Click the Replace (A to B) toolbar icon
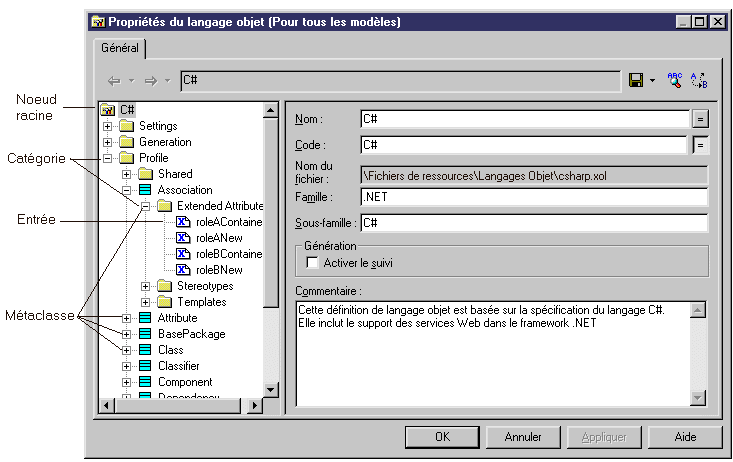 point(699,80)
